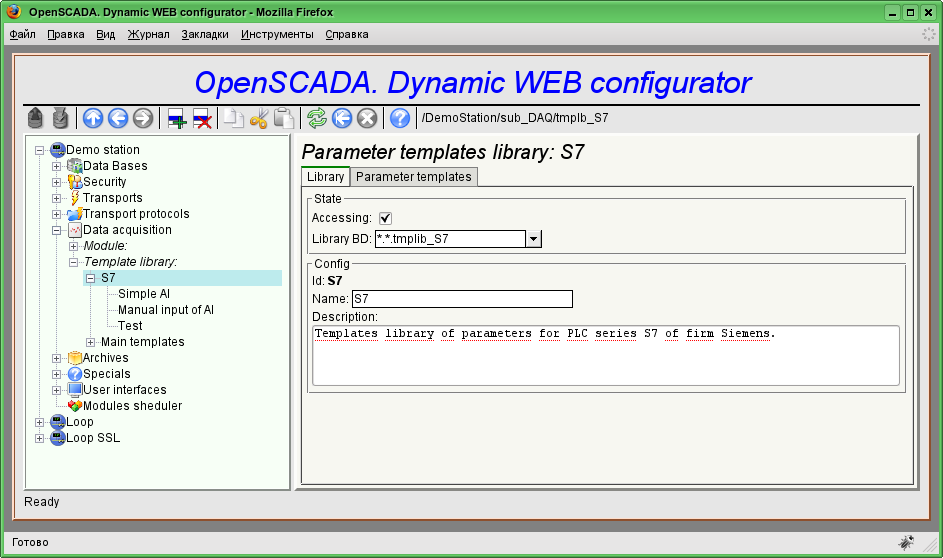Viewport: 943px width, 558px height.
Task: Open the Журнал menu
Action: (x=149, y=34)
